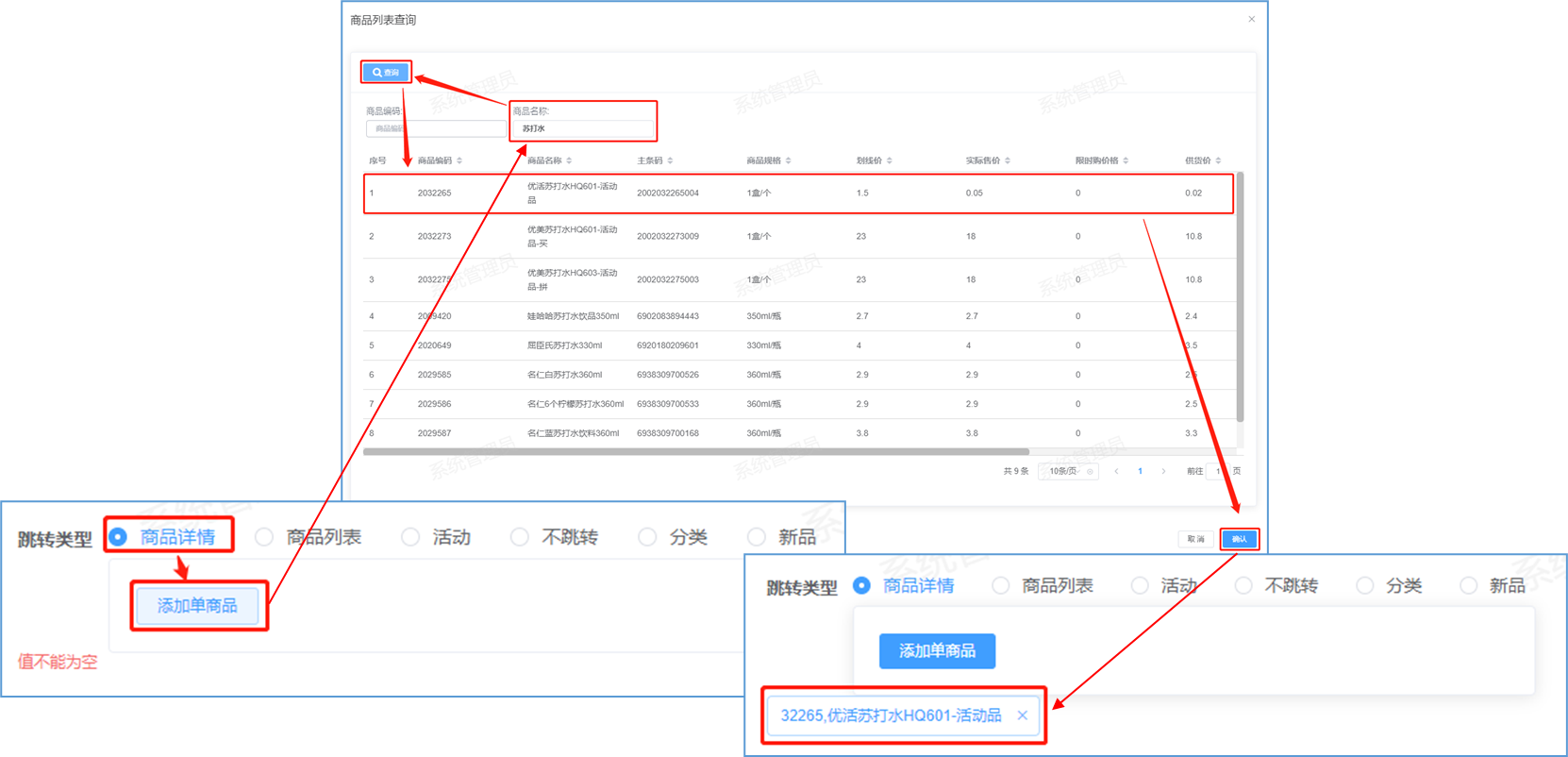
Task: Select 商品列表 radio in panel with product tag
Action: click(x=1001, y=586)
